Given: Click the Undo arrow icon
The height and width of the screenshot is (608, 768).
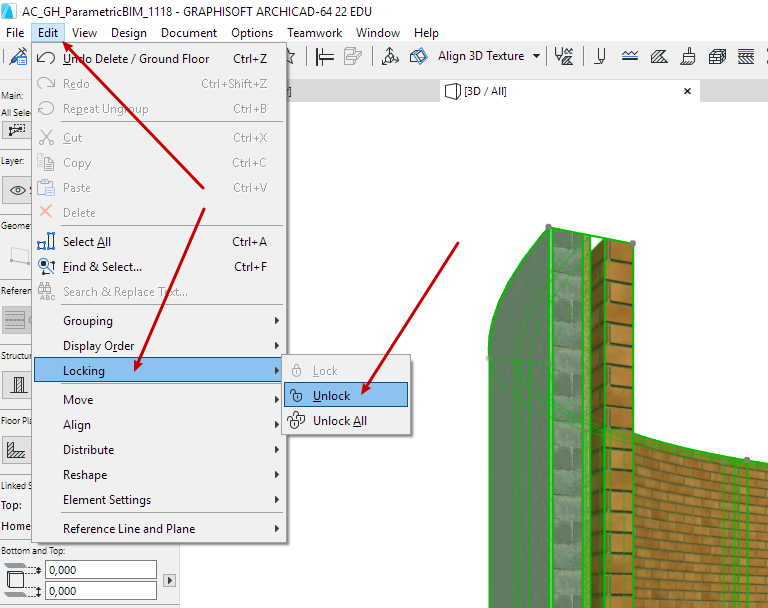Looking at the screenshot, I should tap(46, 59).
